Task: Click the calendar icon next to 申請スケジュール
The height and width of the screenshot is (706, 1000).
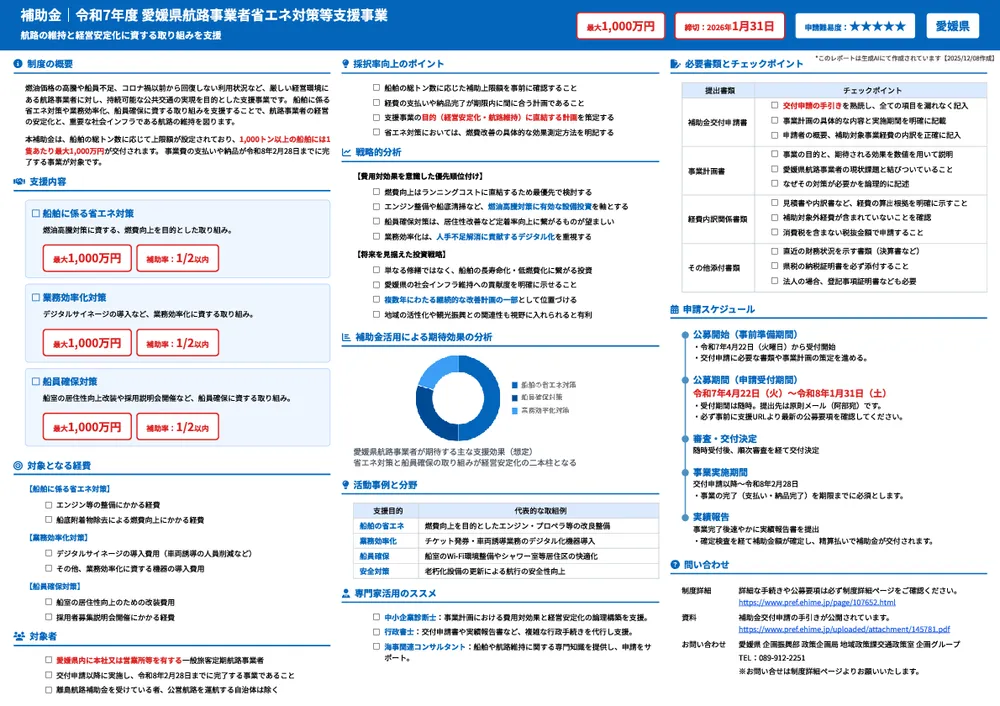Action: 675,310
